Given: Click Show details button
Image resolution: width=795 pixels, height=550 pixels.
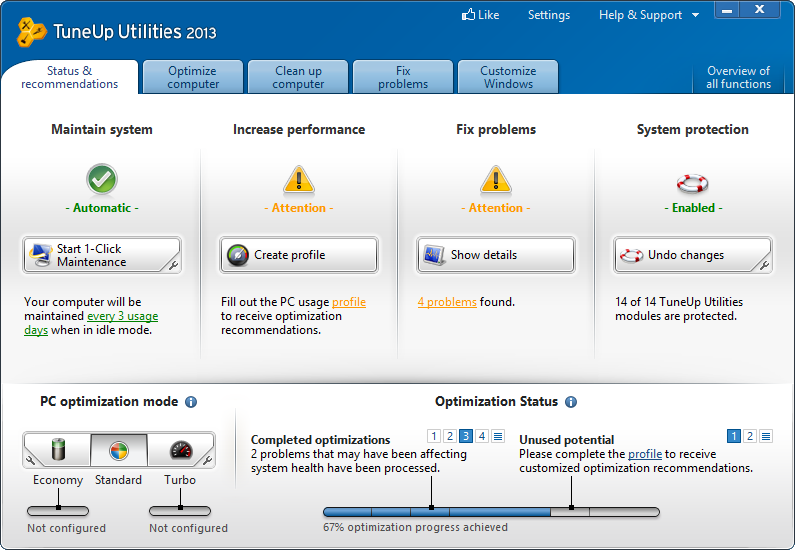Looking at the screenshot, I should click(495, 255).
